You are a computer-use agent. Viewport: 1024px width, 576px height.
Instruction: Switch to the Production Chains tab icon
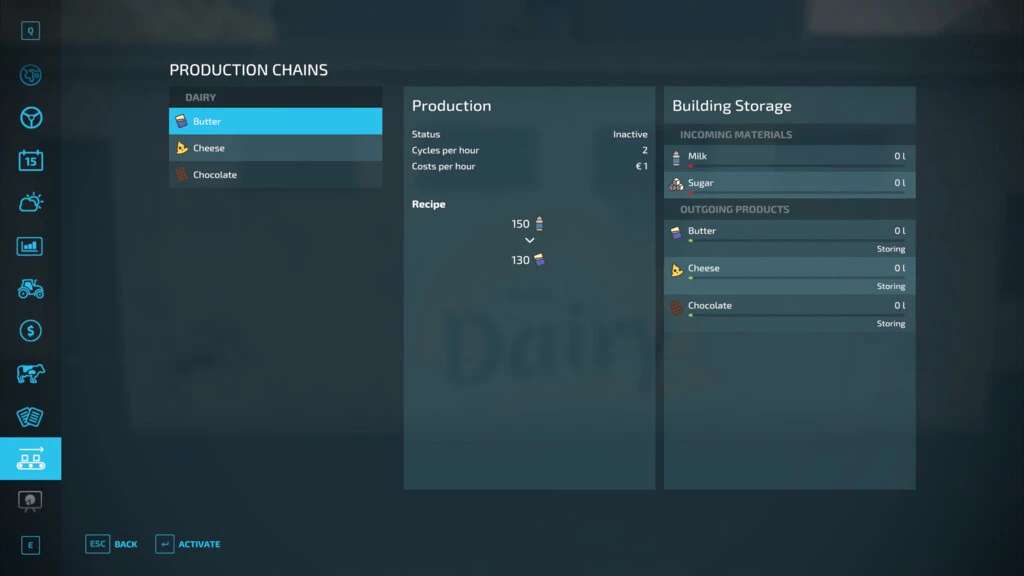point(30,459)
